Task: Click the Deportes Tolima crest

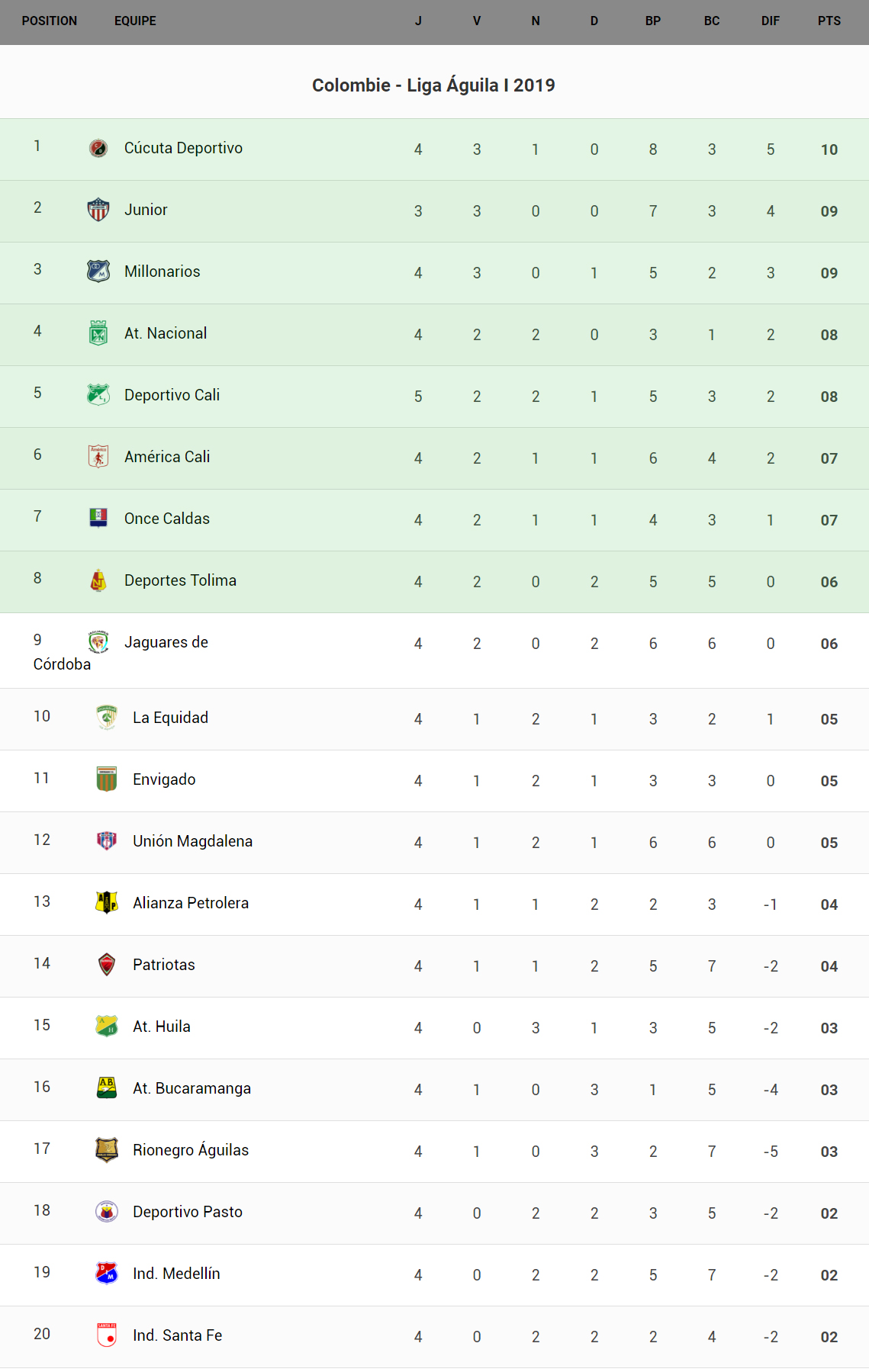Action: [x=98, y=580]
